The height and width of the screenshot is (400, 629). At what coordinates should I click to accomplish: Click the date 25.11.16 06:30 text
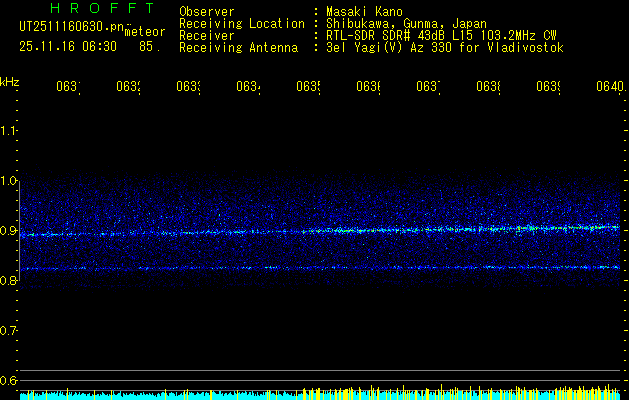(x=68, y=47)
